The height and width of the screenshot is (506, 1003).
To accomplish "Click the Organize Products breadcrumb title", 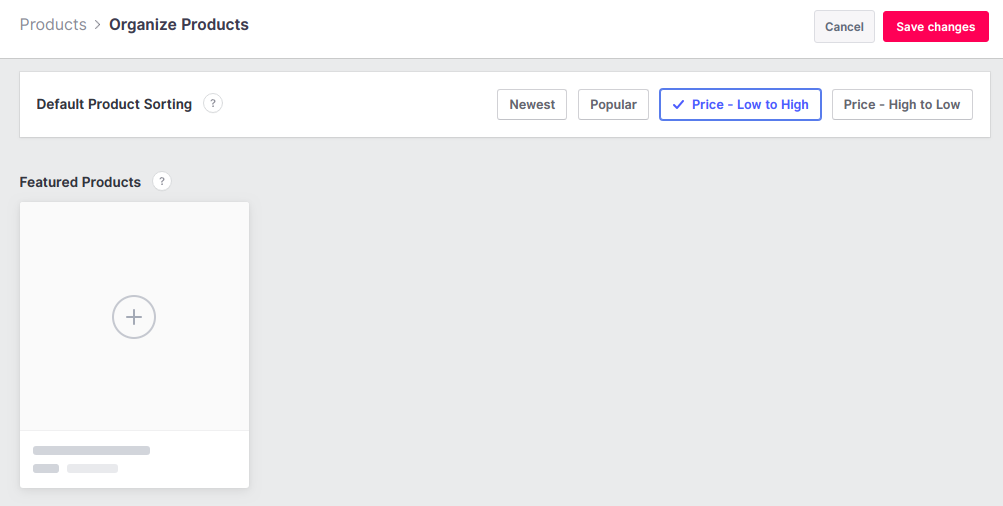I will (x=179, y=25).
